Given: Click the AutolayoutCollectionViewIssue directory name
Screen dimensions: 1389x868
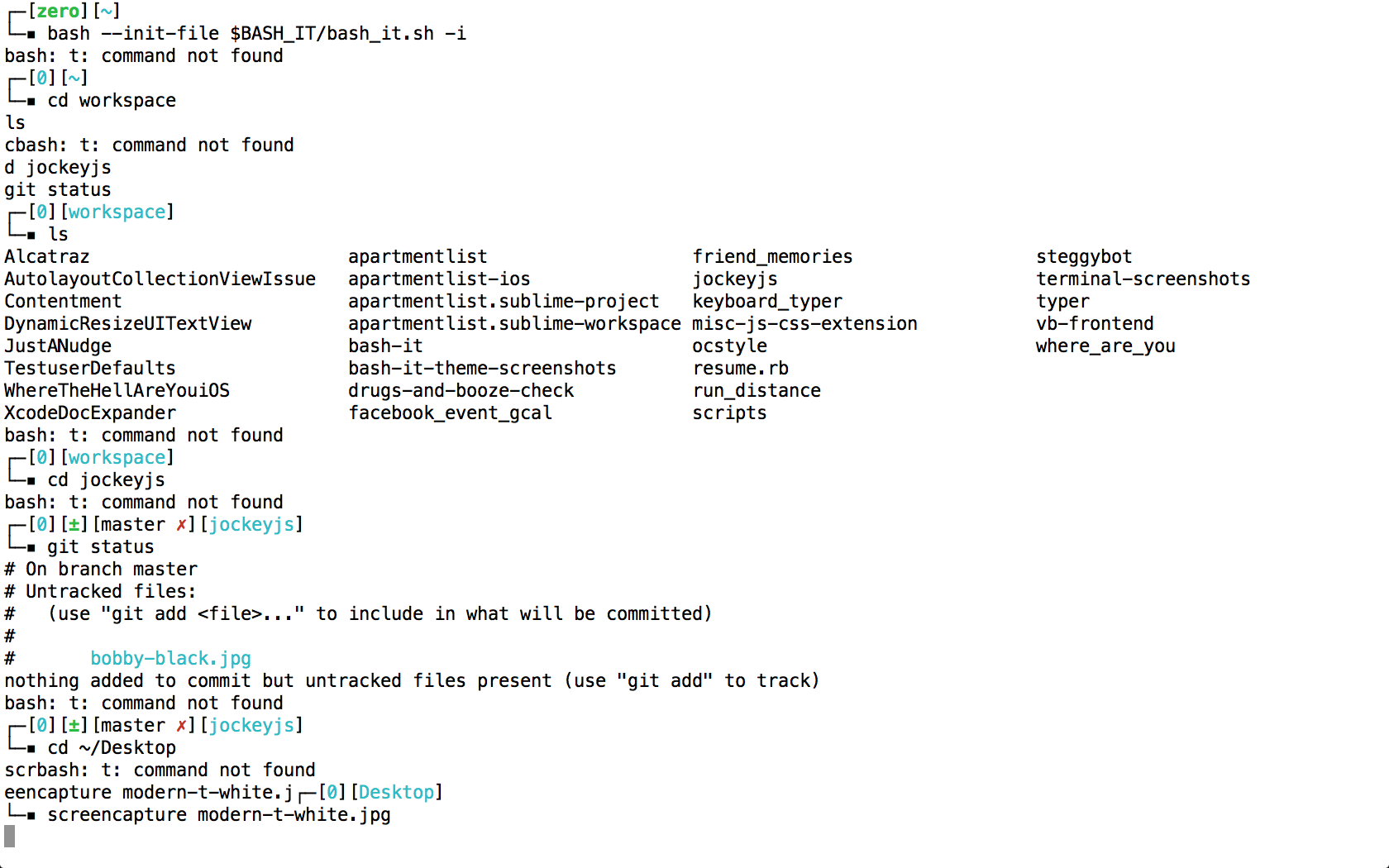Looking at the screenshot, I should (x=160, y=279).
